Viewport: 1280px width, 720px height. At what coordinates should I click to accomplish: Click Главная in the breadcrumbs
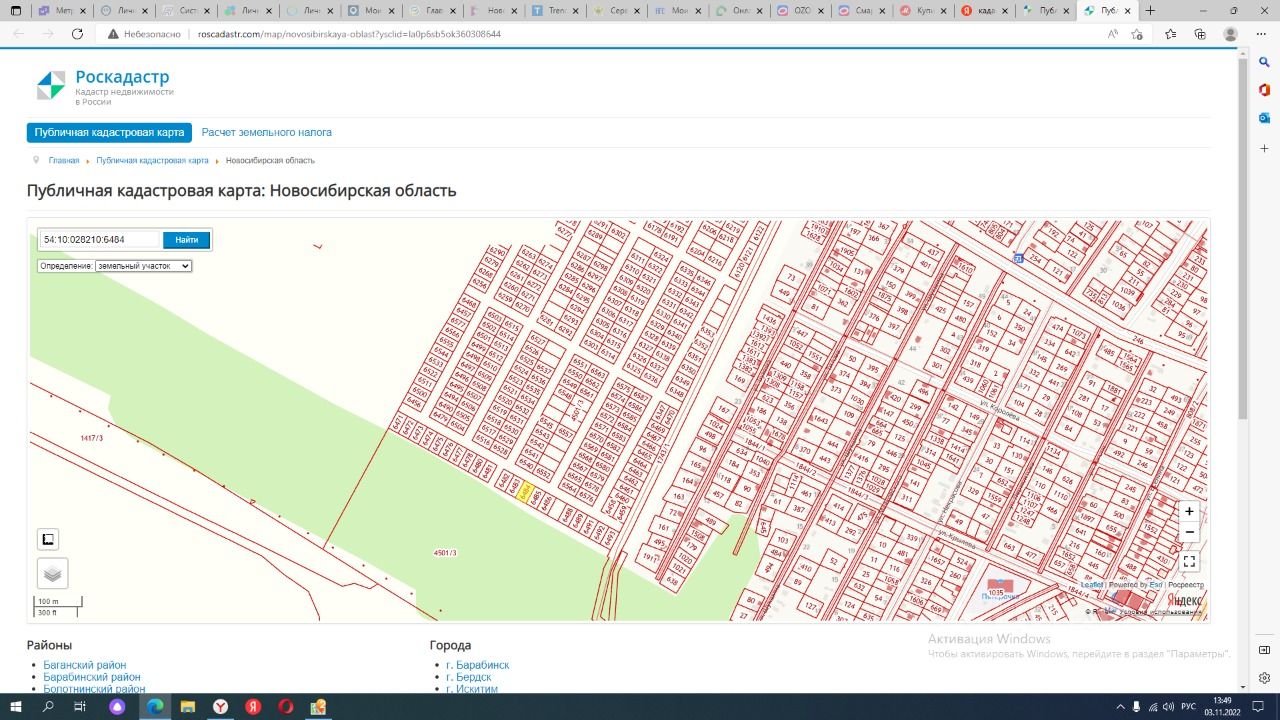(63, 160)
